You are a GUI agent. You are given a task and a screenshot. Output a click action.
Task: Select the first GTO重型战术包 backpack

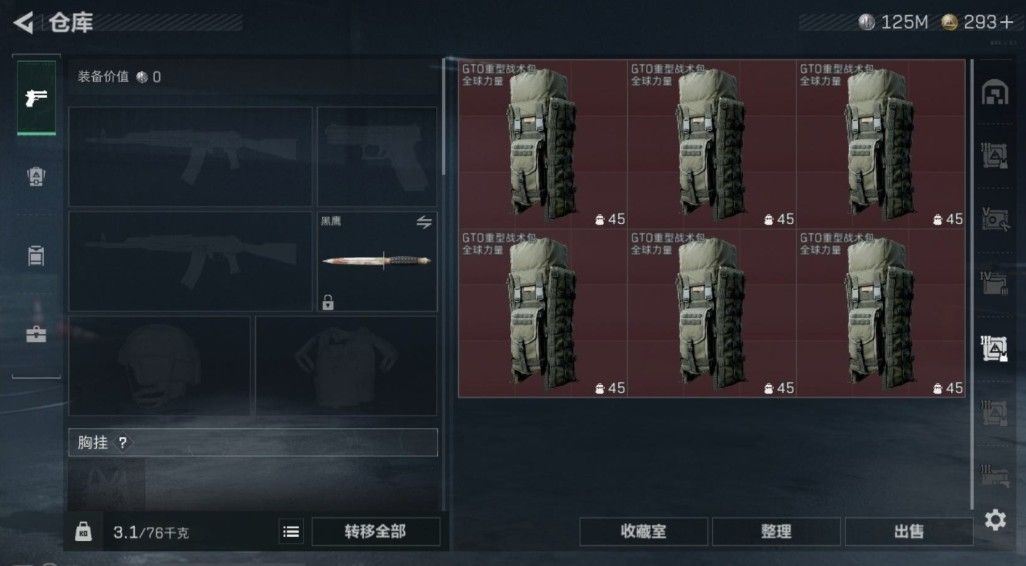[542, 144]
